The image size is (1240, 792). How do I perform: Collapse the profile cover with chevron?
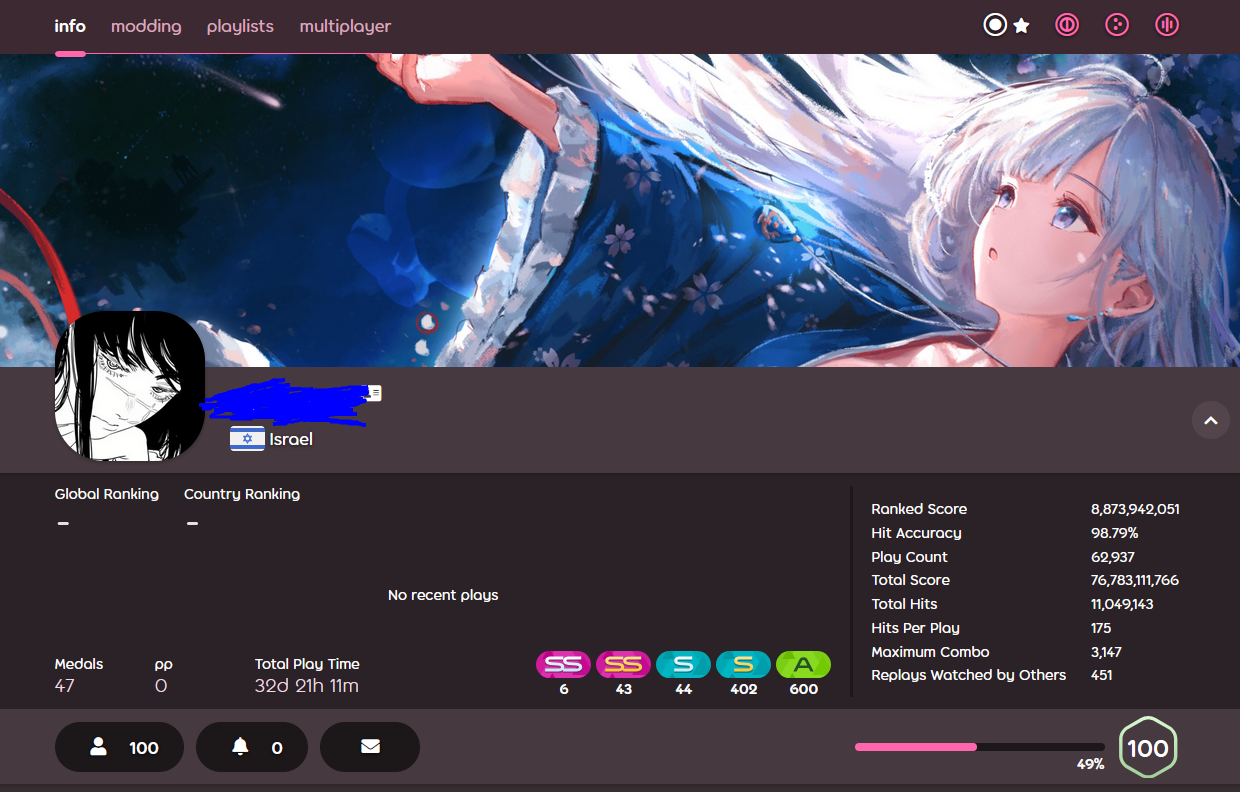(1210, 420)
